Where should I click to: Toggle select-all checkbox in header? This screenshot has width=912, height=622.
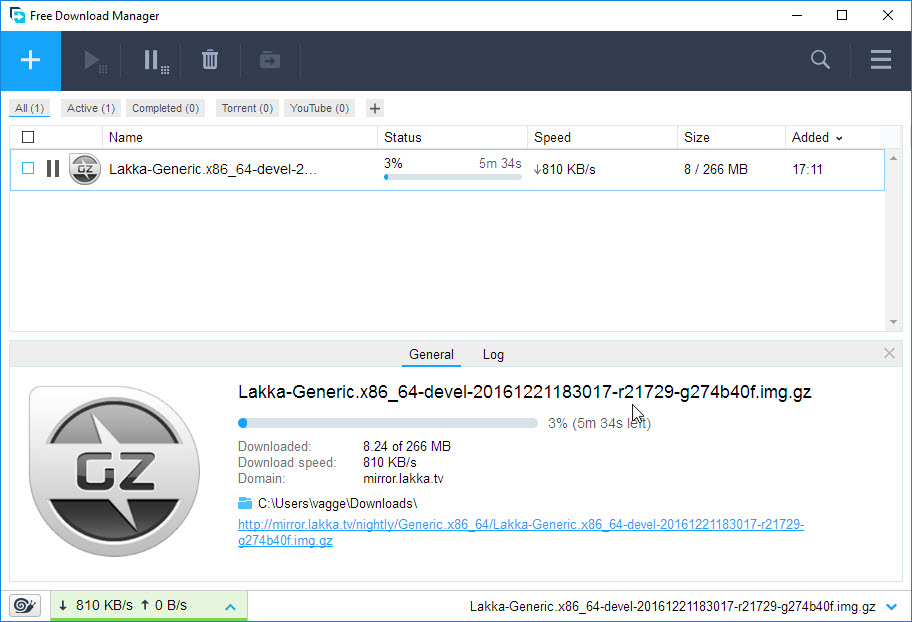click(x=28, y=137)
